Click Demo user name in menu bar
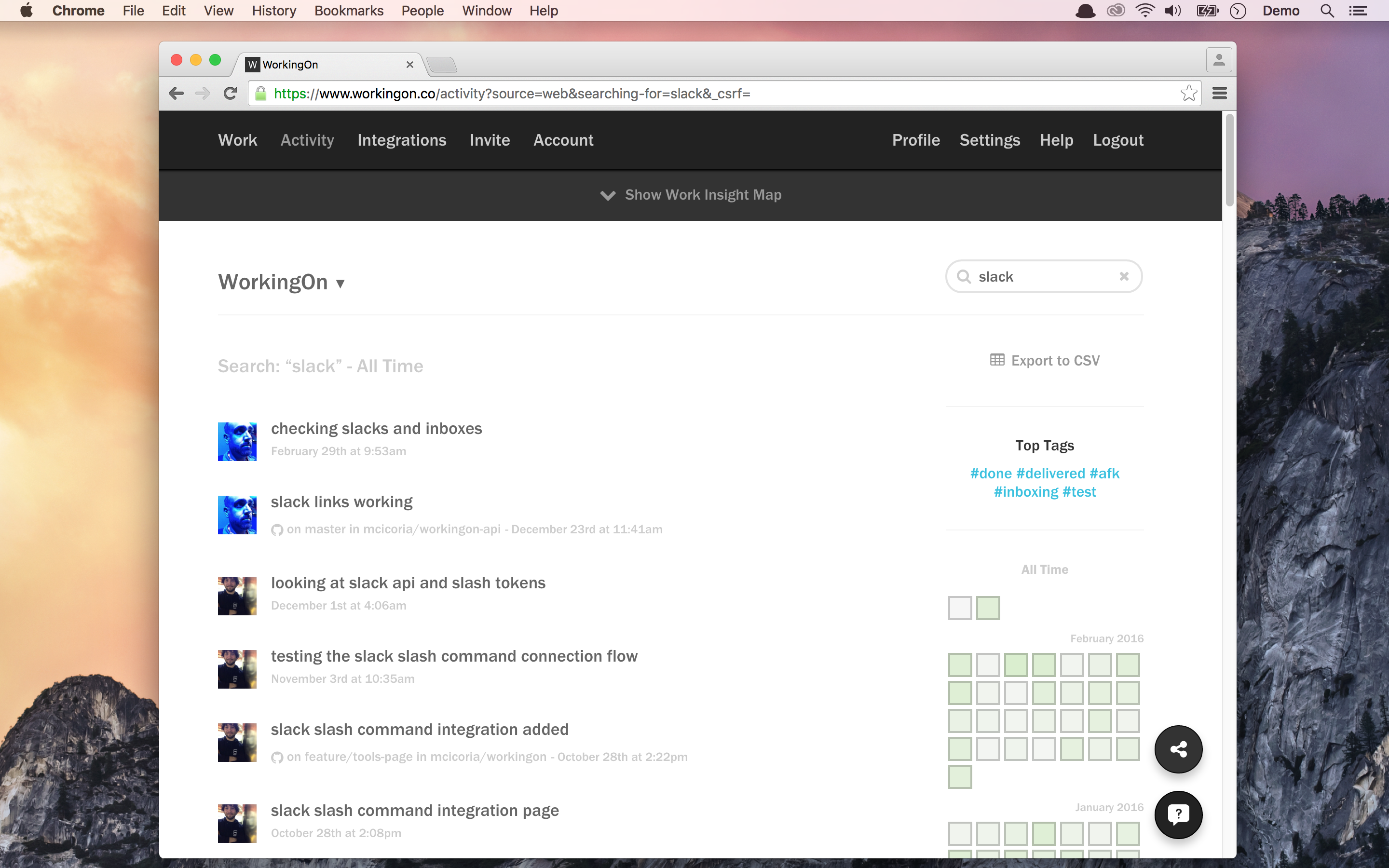 pos(1280,10)
